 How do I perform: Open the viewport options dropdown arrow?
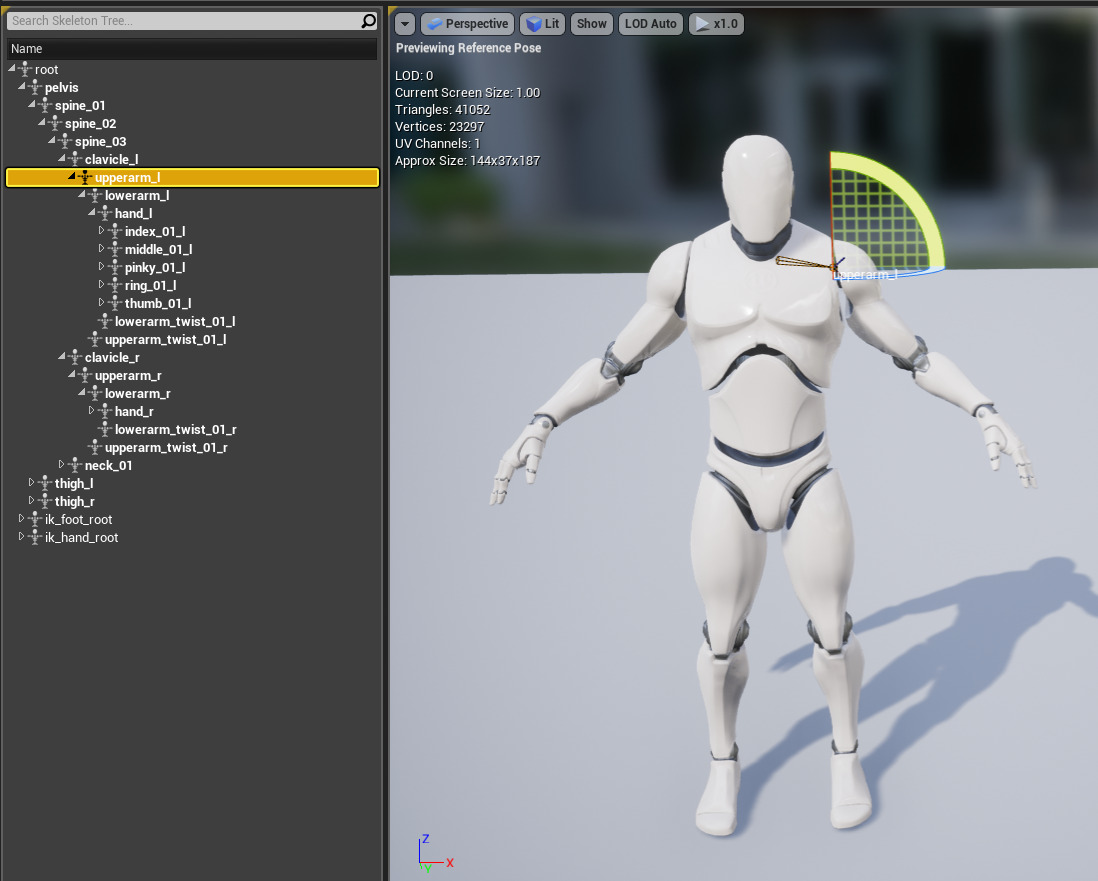click(x=404, y=24)
